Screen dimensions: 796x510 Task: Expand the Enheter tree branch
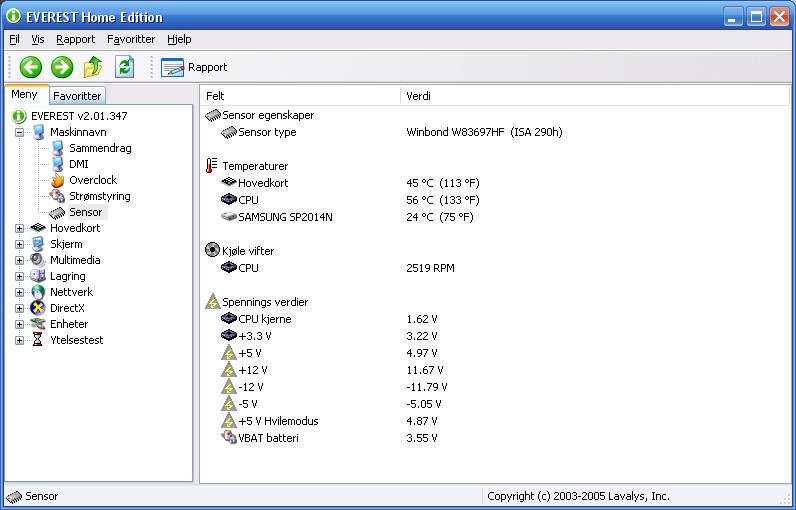coord(19,324)
